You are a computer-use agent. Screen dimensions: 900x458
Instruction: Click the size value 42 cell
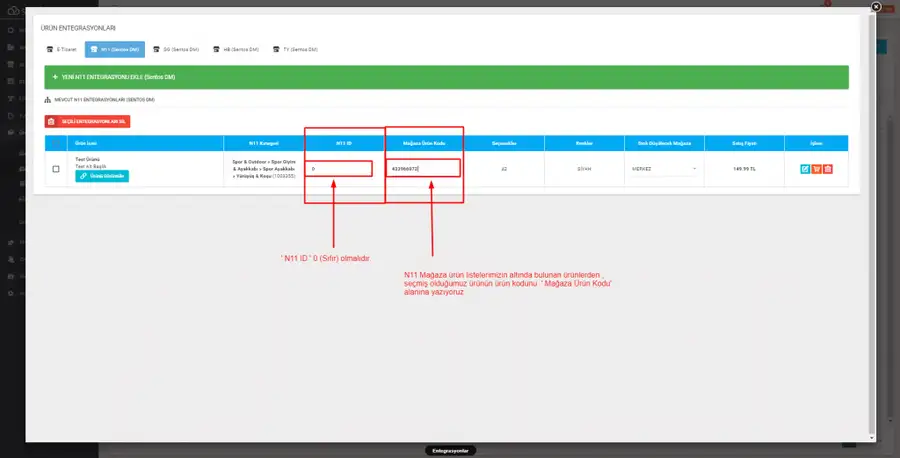[x=504, y=169]
